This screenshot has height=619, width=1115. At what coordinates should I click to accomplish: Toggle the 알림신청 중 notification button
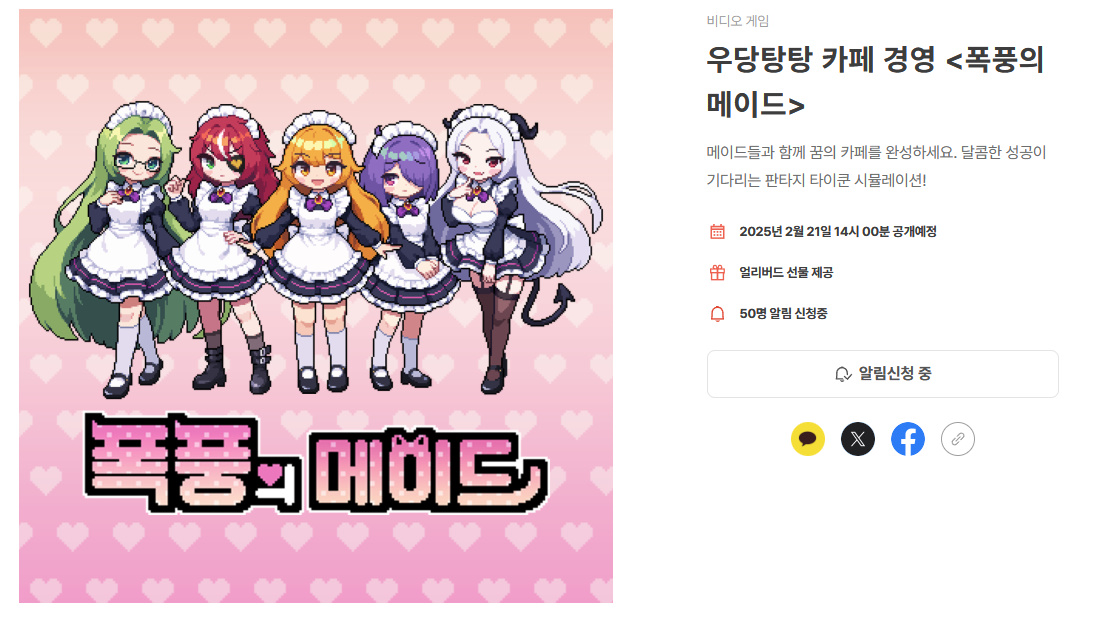click(882, 374)
